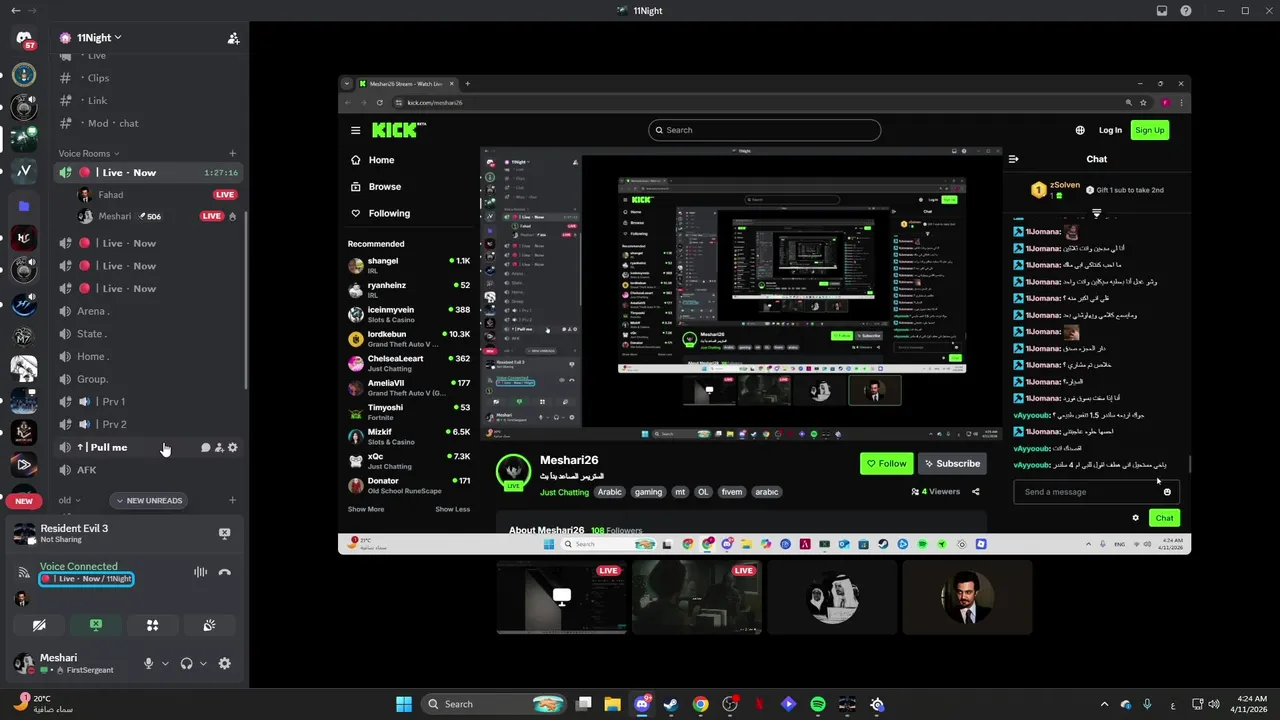The image size is (1280, 720).
Task: Check voice connection quality icon
Action: (x=23, y=572)
